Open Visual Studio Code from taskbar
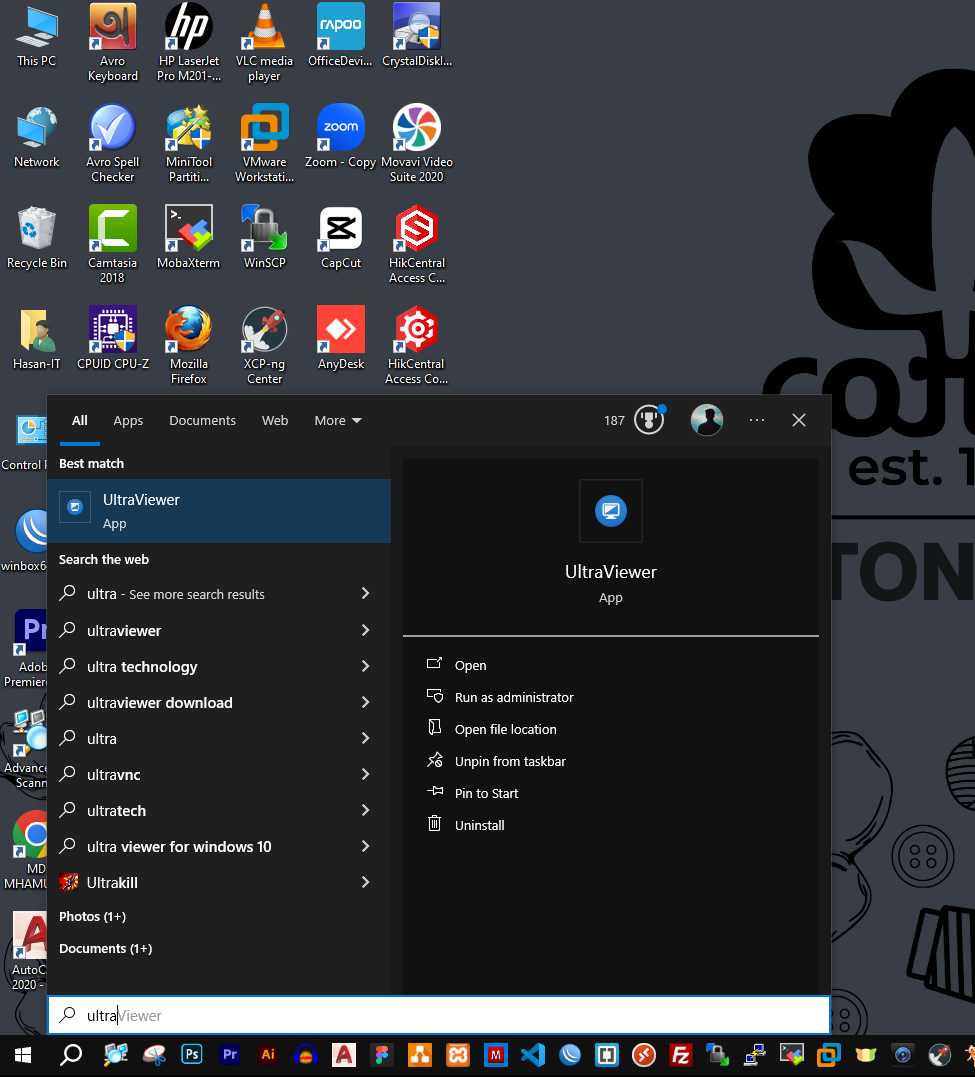 [532, 1054]
